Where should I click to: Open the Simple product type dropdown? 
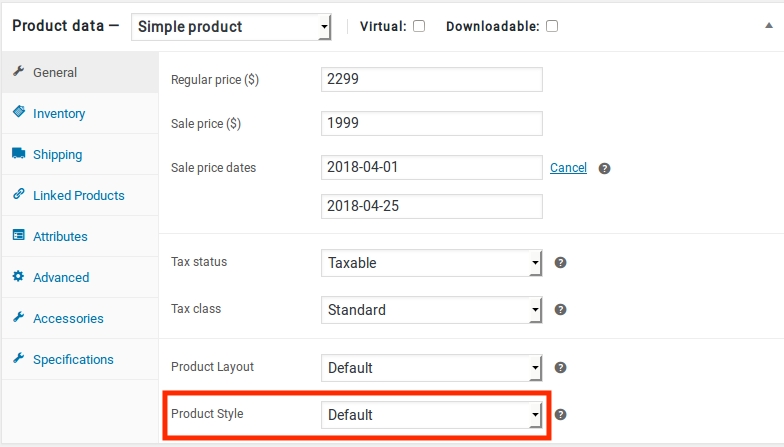tap(231, 27)
